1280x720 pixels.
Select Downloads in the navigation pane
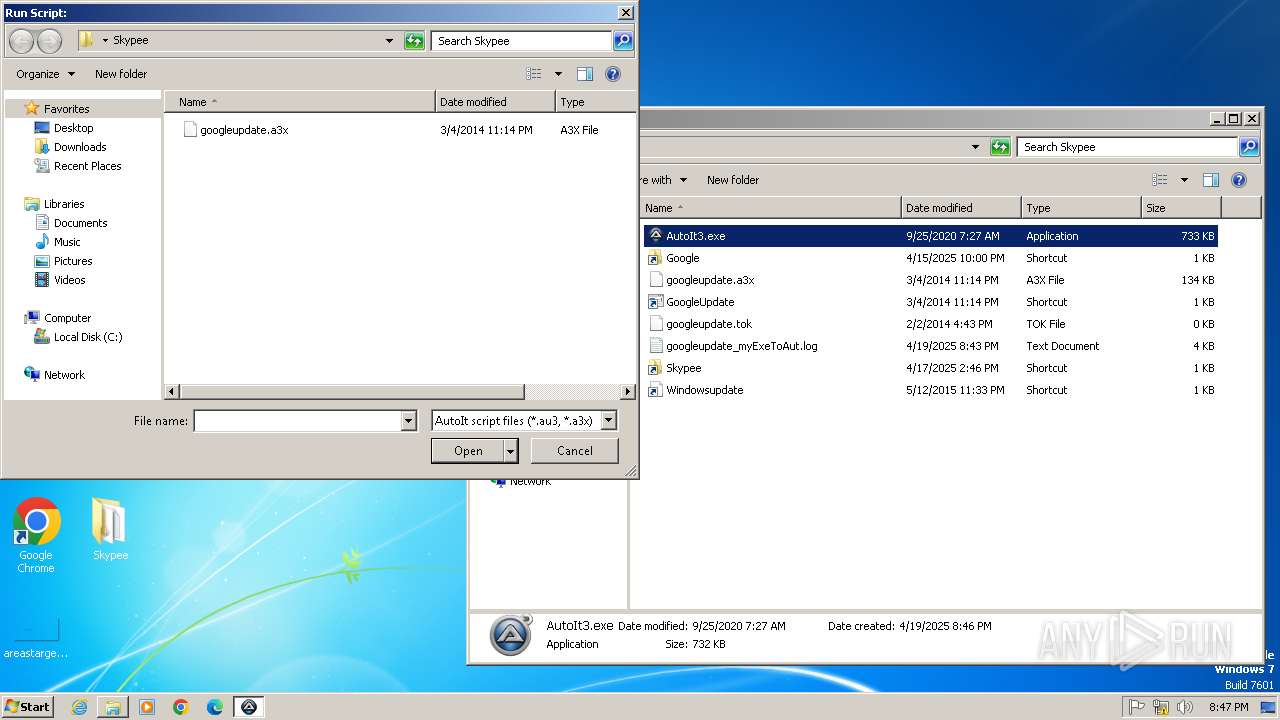coord(80,147)
